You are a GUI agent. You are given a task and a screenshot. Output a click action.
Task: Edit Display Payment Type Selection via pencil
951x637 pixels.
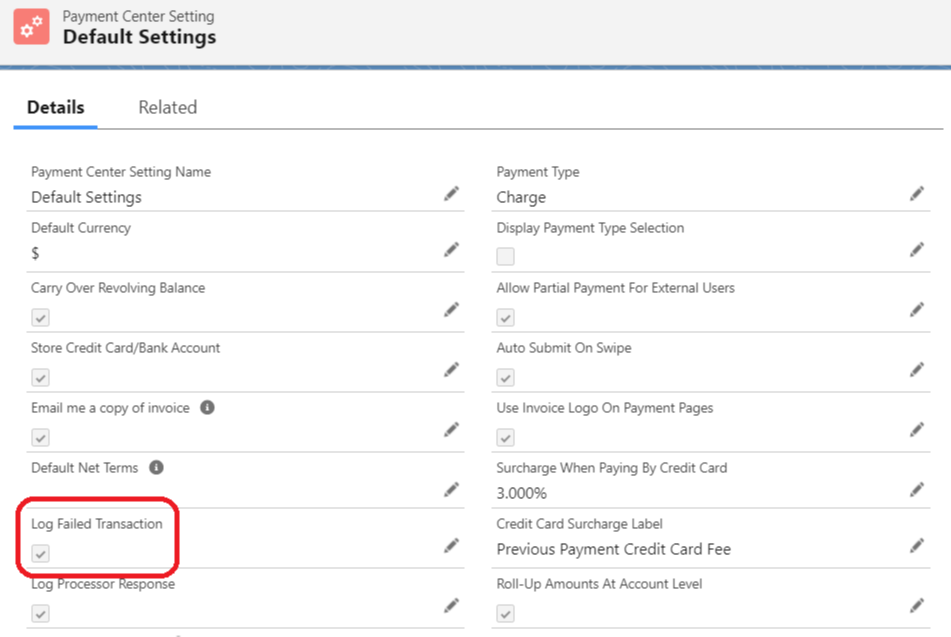pyautogui.click(x=917, y=250)
